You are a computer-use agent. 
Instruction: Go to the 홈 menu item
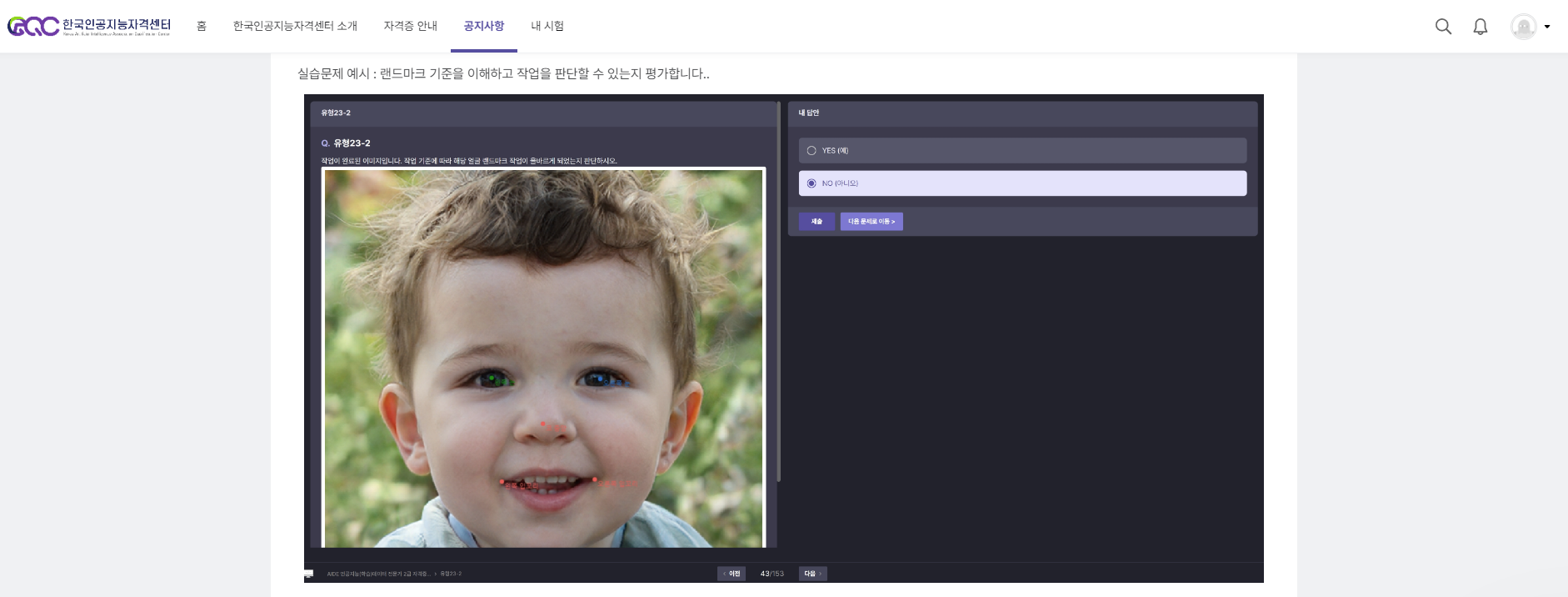tap(202, 26)
